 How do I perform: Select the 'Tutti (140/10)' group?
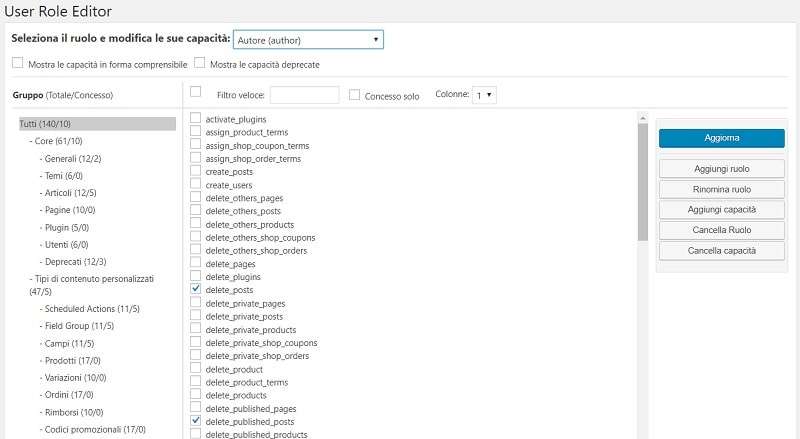[45, 124]
